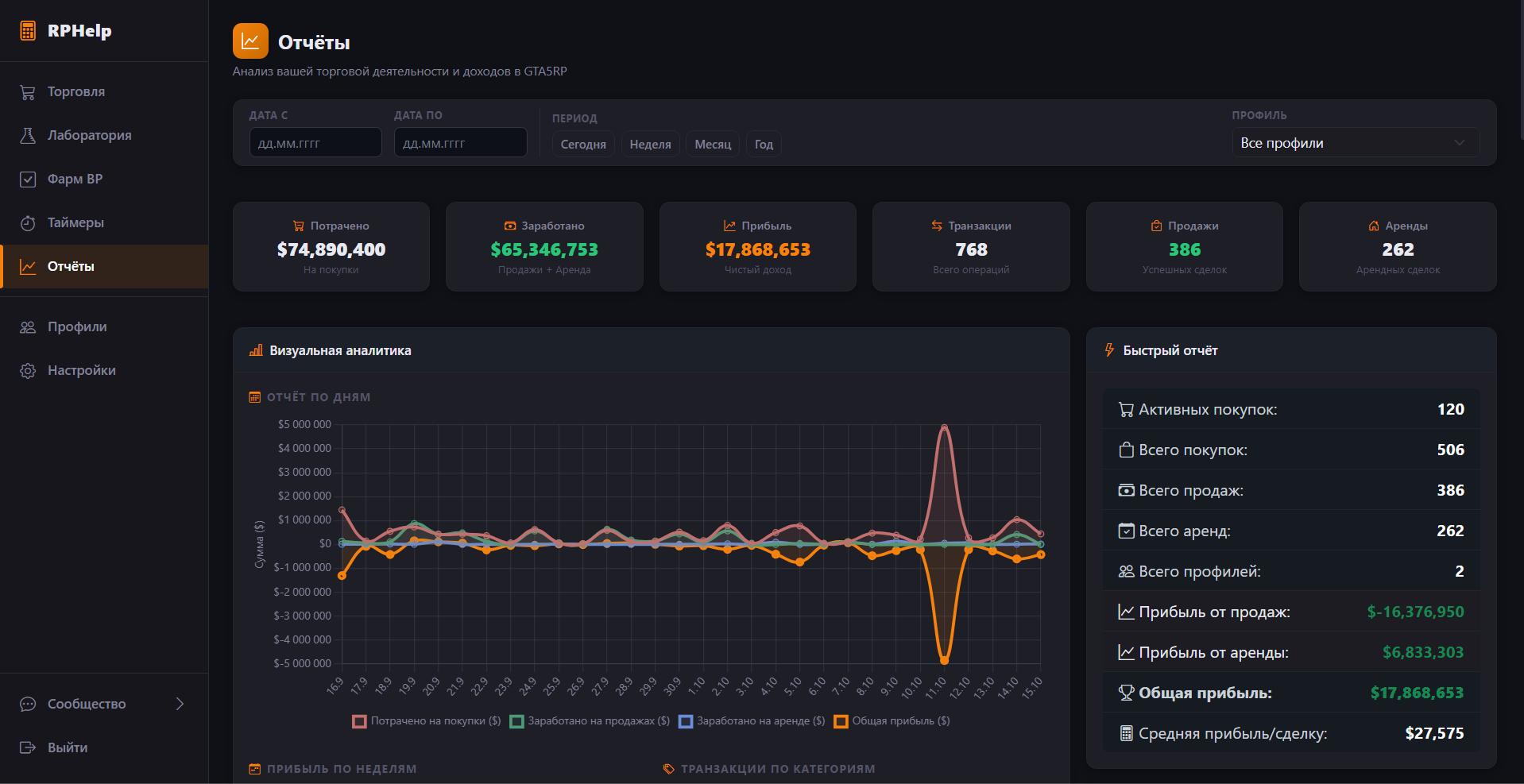Select the Год period button
This screenshot has width=1524, height=784.
(x=764, y=145)
